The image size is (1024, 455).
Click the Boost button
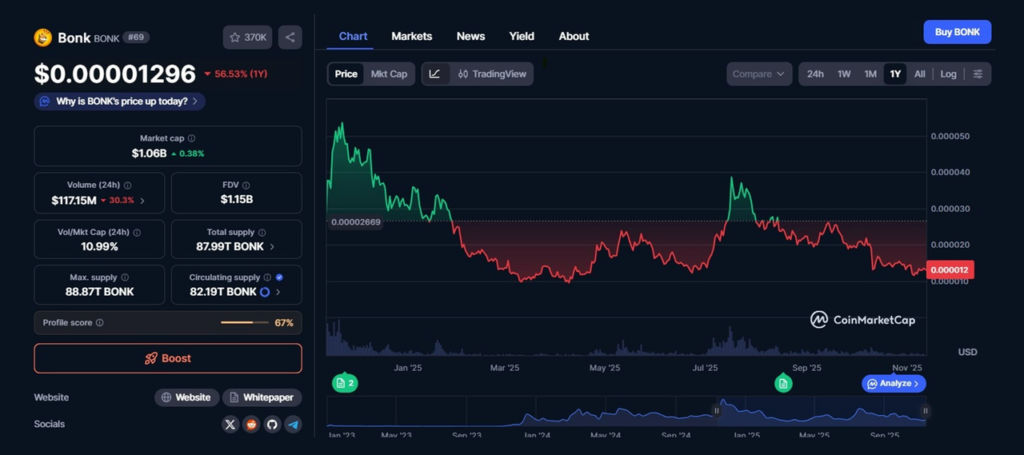[168, 358]
